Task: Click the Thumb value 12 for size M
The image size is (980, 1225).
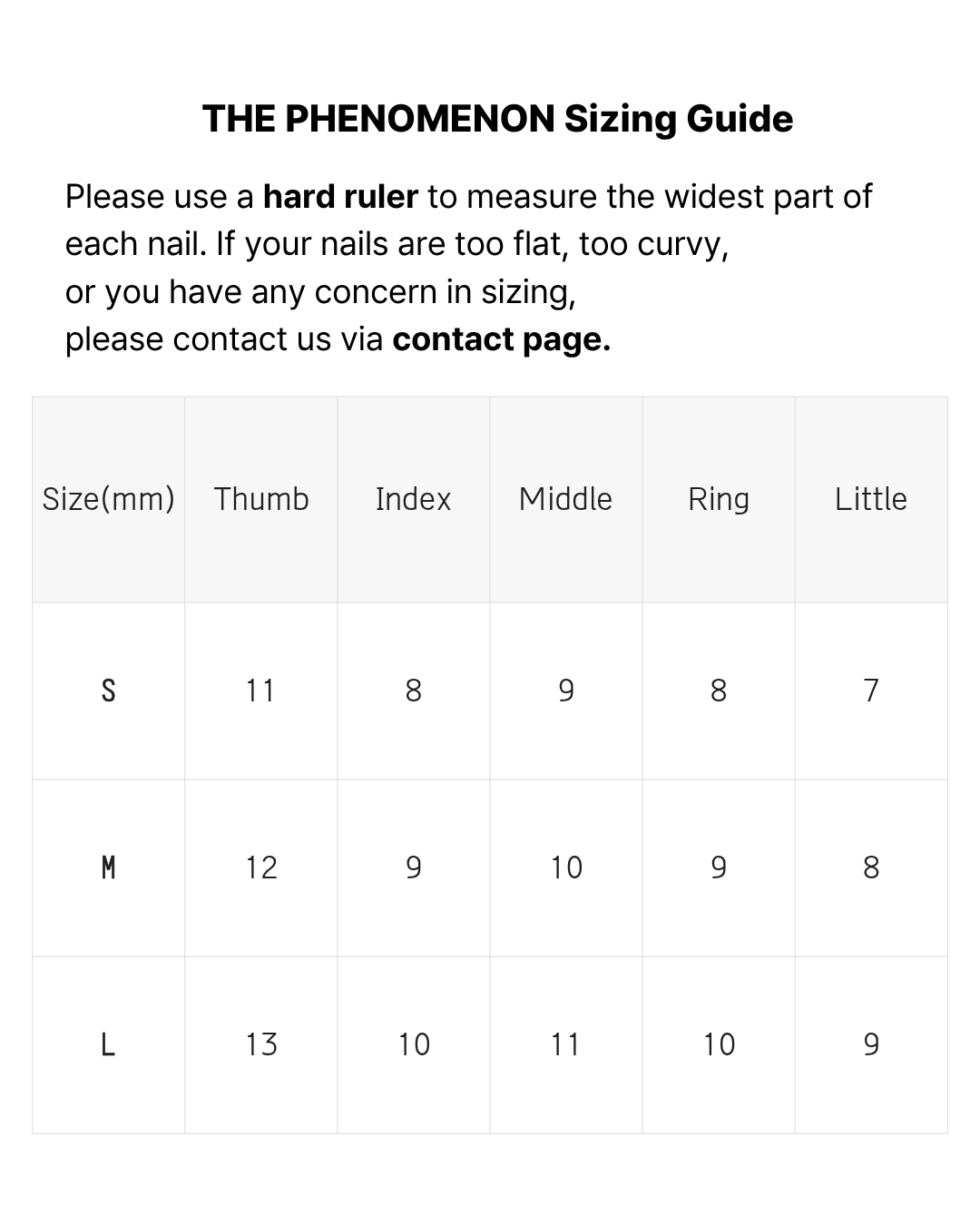Action: click(261, 867)
